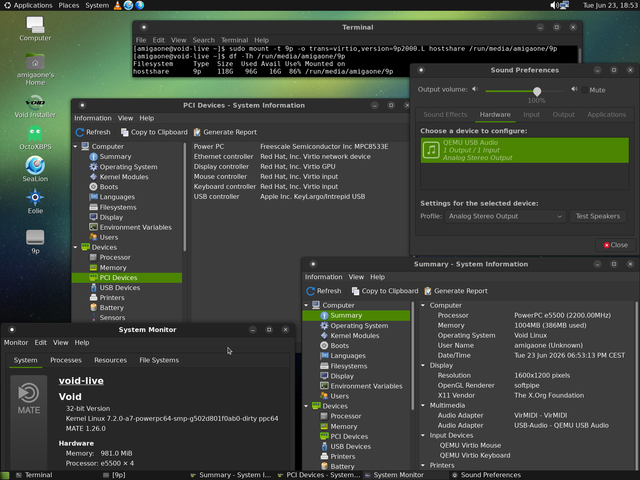This screenshot has height=480, width=640.
Task: Open the Resources tab in System Monitor
Action: tap(110, 360)
